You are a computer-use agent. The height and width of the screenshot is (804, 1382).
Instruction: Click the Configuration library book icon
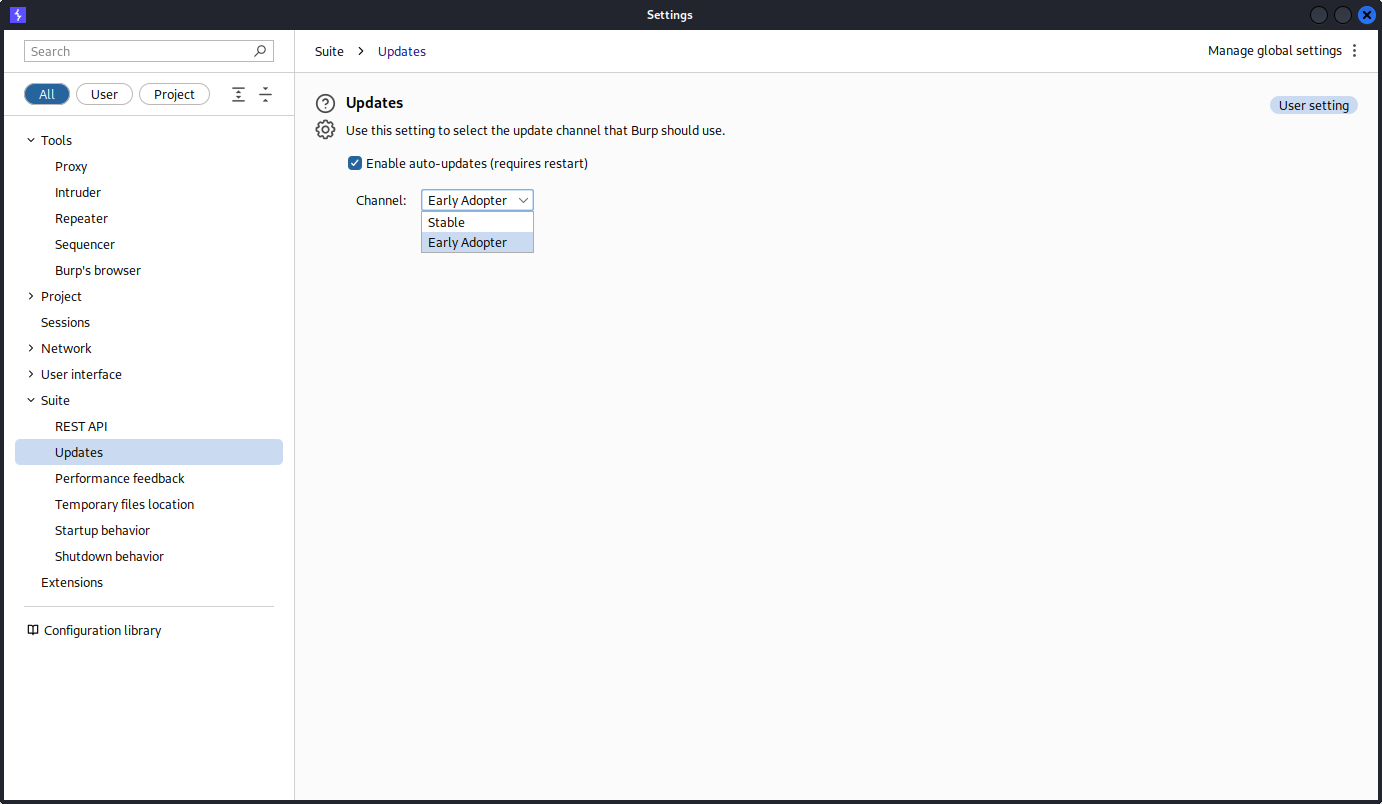(33, 630)
